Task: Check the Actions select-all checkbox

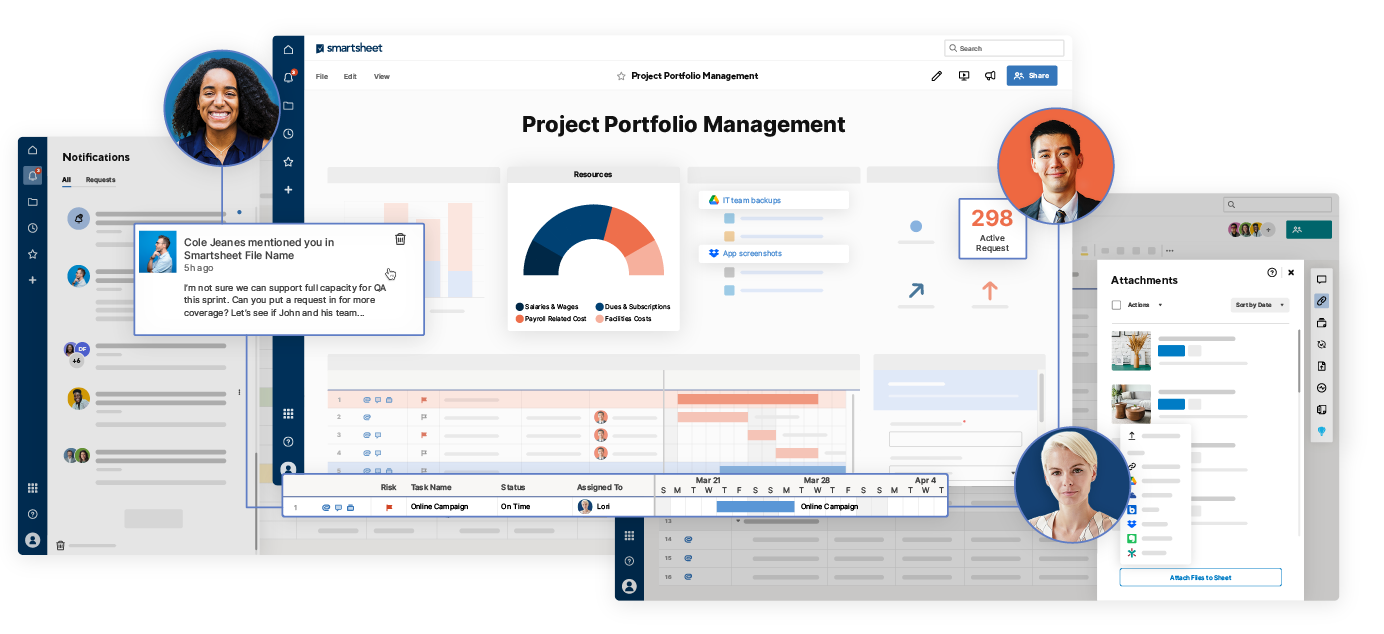Action: pos(1116,305)
